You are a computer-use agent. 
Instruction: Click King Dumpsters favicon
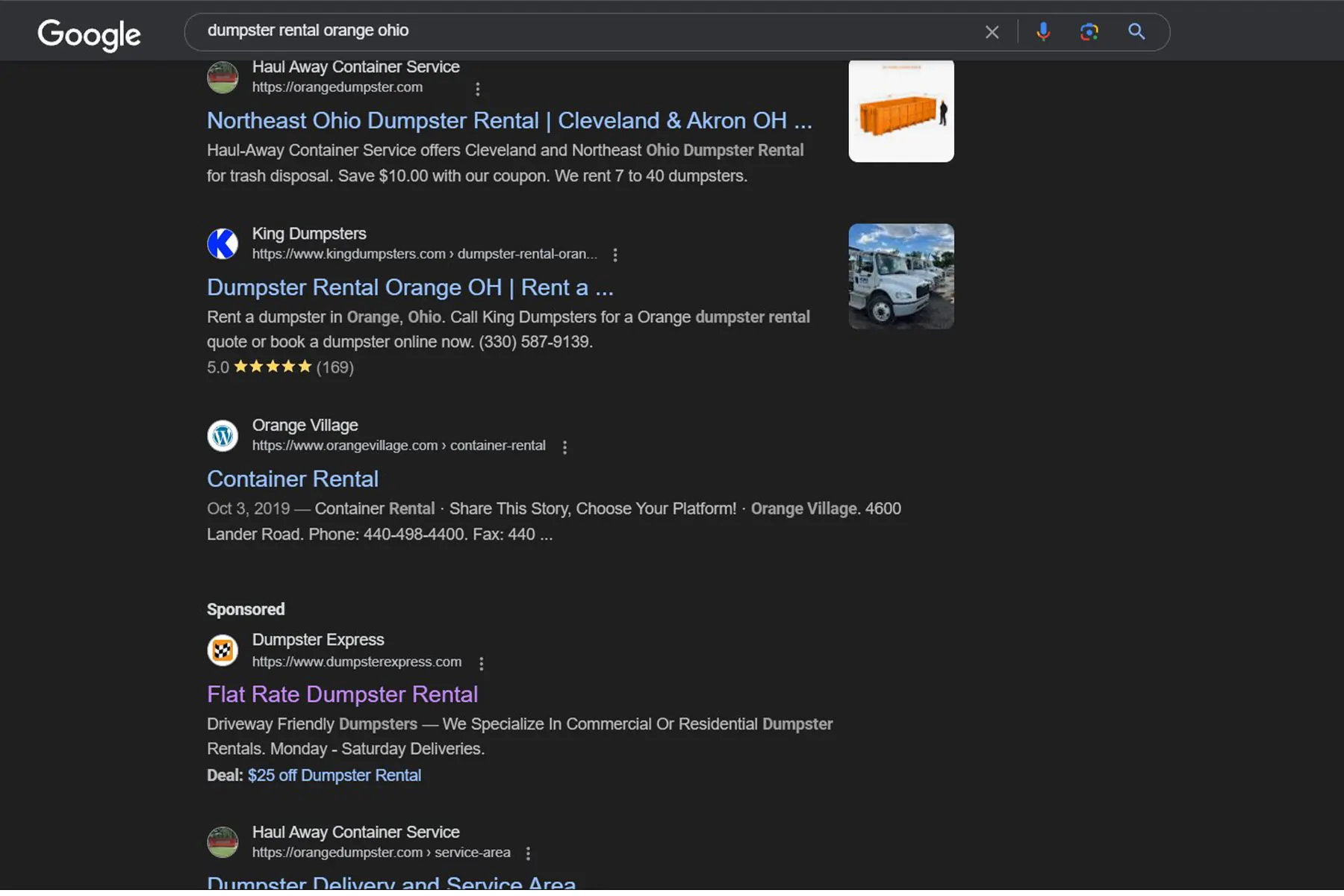pos(223,244)
